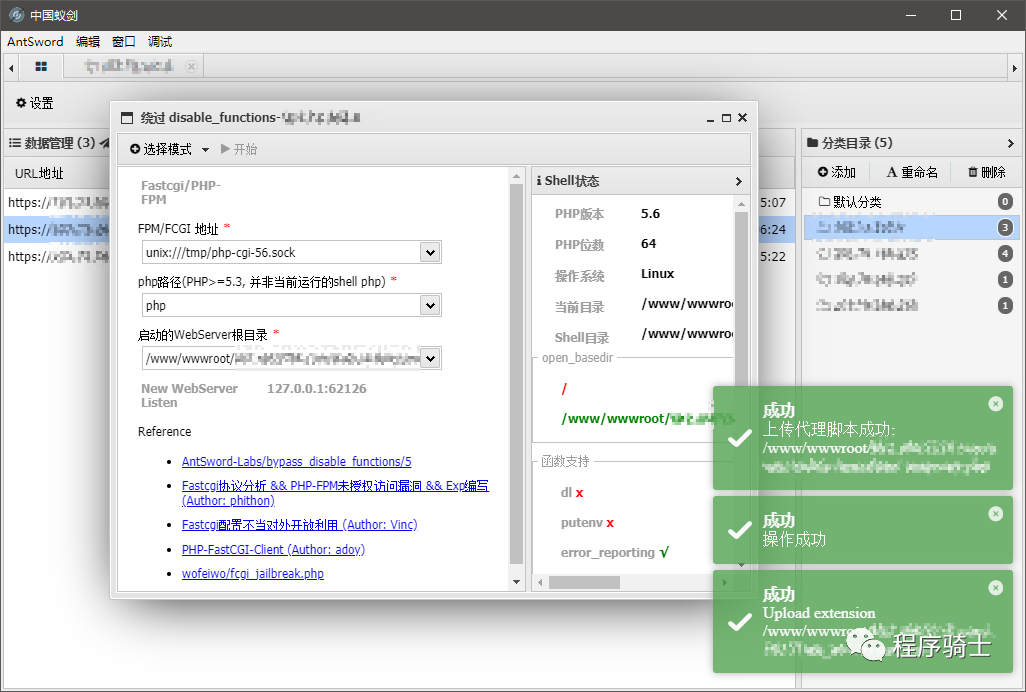Image resolution: width=1026 pixels, height=692 pixels.
Task: Select the 默认分类 folder
Action: (x=909, y=201)
